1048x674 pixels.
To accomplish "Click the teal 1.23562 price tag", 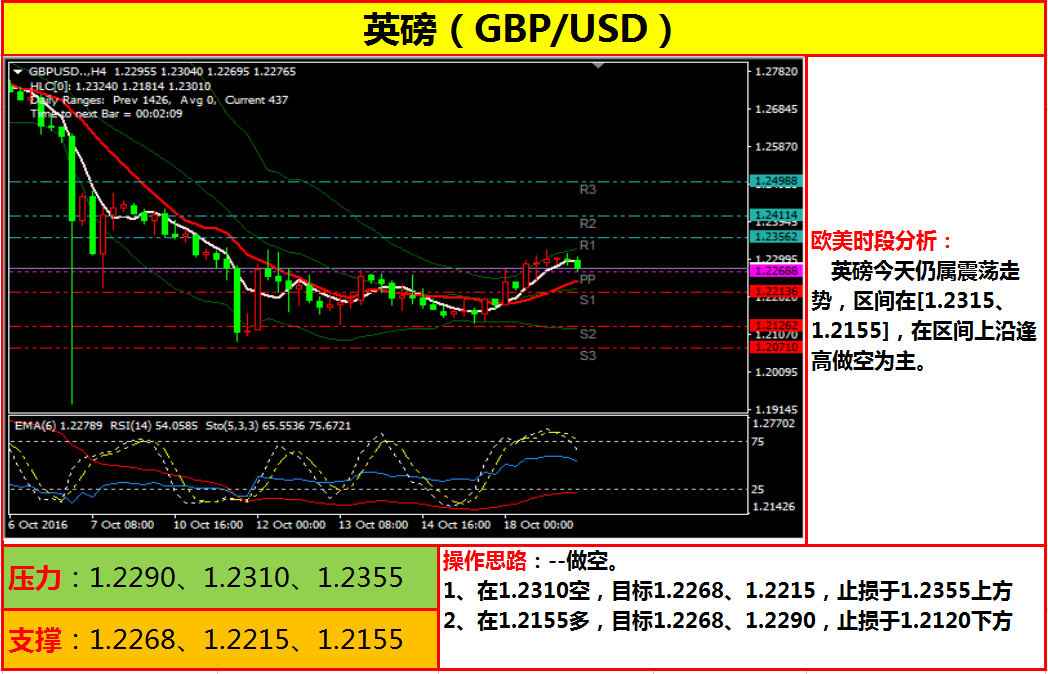I will (775, 237).
